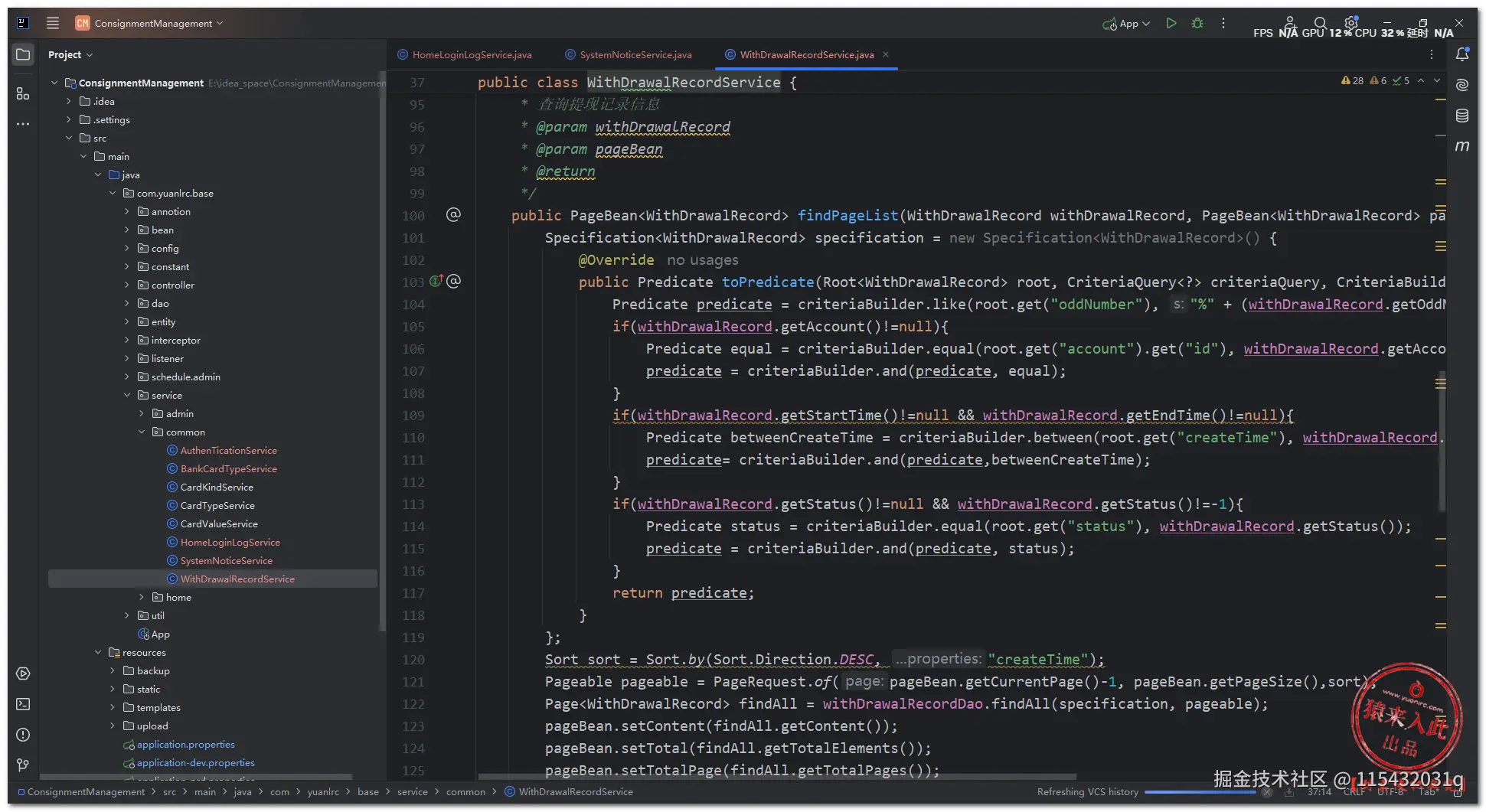Expand the .idea folder

coord(69,101)
